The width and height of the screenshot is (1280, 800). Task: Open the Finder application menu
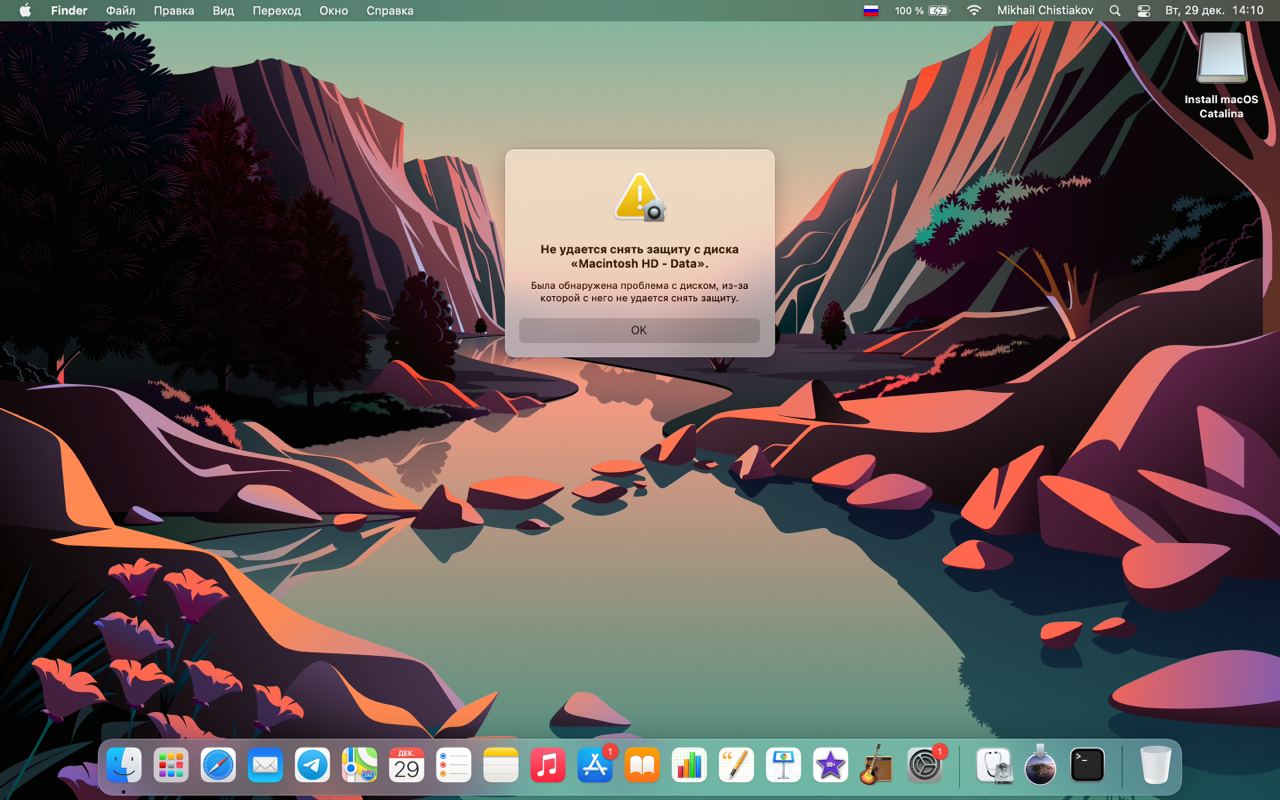coord(69,10)
